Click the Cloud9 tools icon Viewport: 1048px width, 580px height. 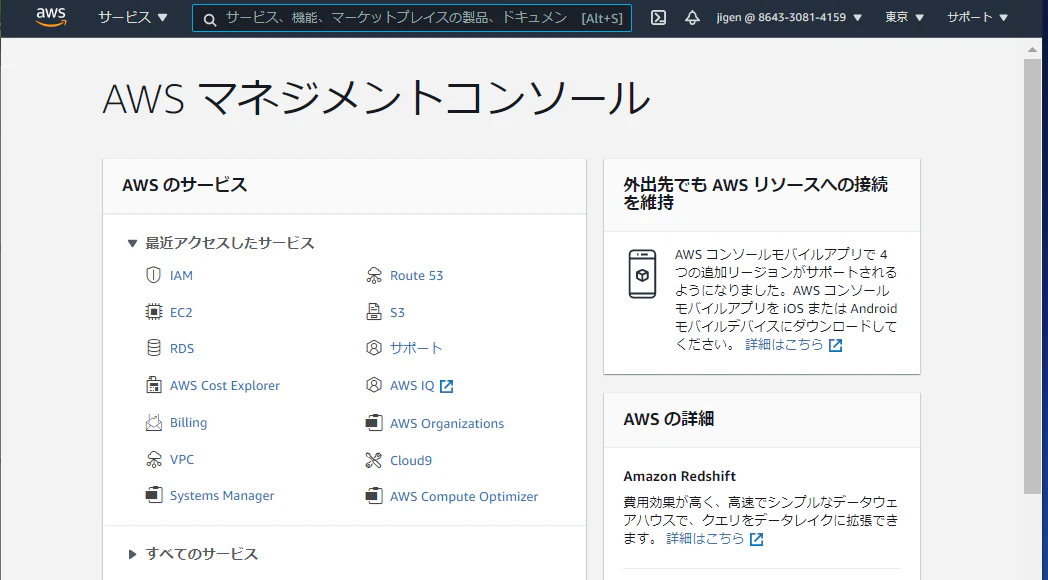[374, 460]
